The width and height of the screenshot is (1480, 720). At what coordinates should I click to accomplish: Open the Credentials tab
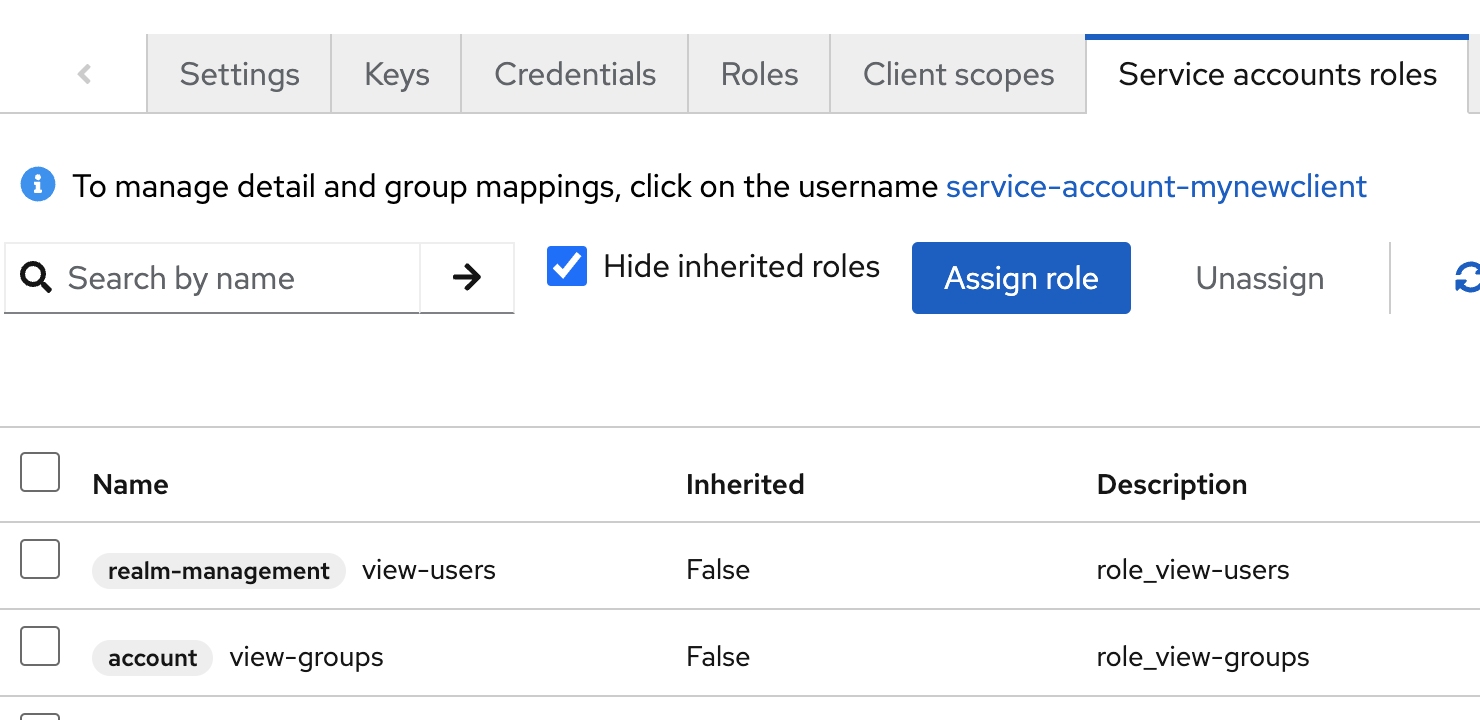(x=574, y=73)
